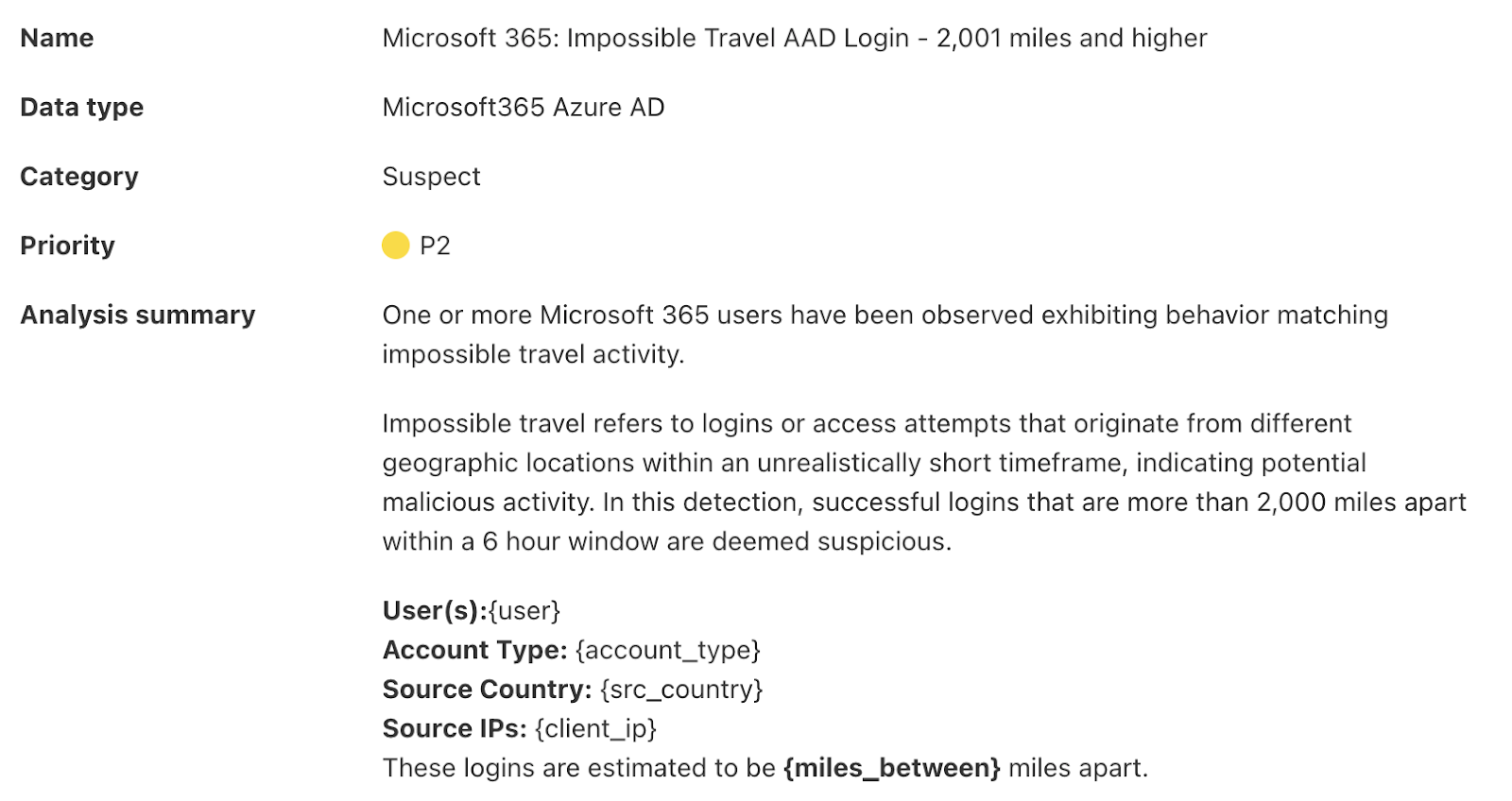Click the {user} placeholder variable

(x=524, y=610)
